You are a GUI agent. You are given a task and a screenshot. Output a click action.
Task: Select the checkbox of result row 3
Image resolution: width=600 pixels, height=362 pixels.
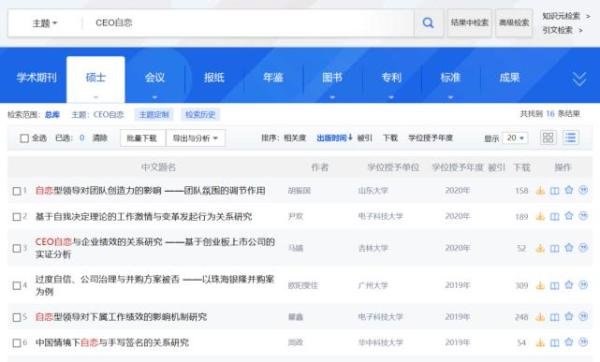click(x=17, y=249)
